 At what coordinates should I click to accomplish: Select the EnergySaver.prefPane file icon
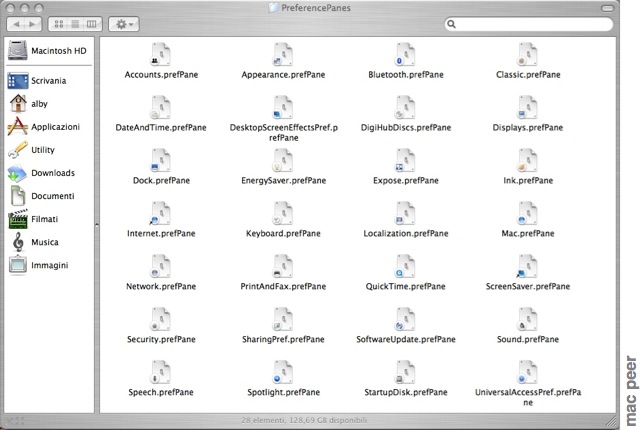283,160
